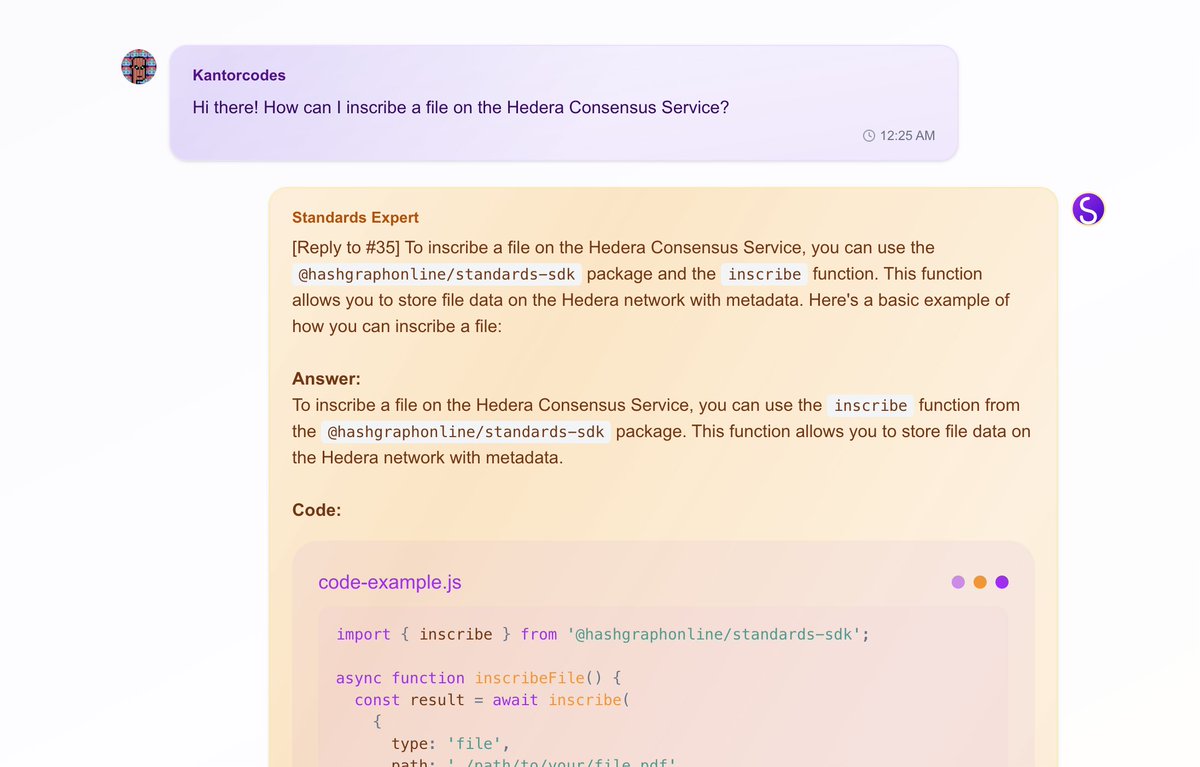Click the 12:25 AM timestamp

click(x=908, y=135)
